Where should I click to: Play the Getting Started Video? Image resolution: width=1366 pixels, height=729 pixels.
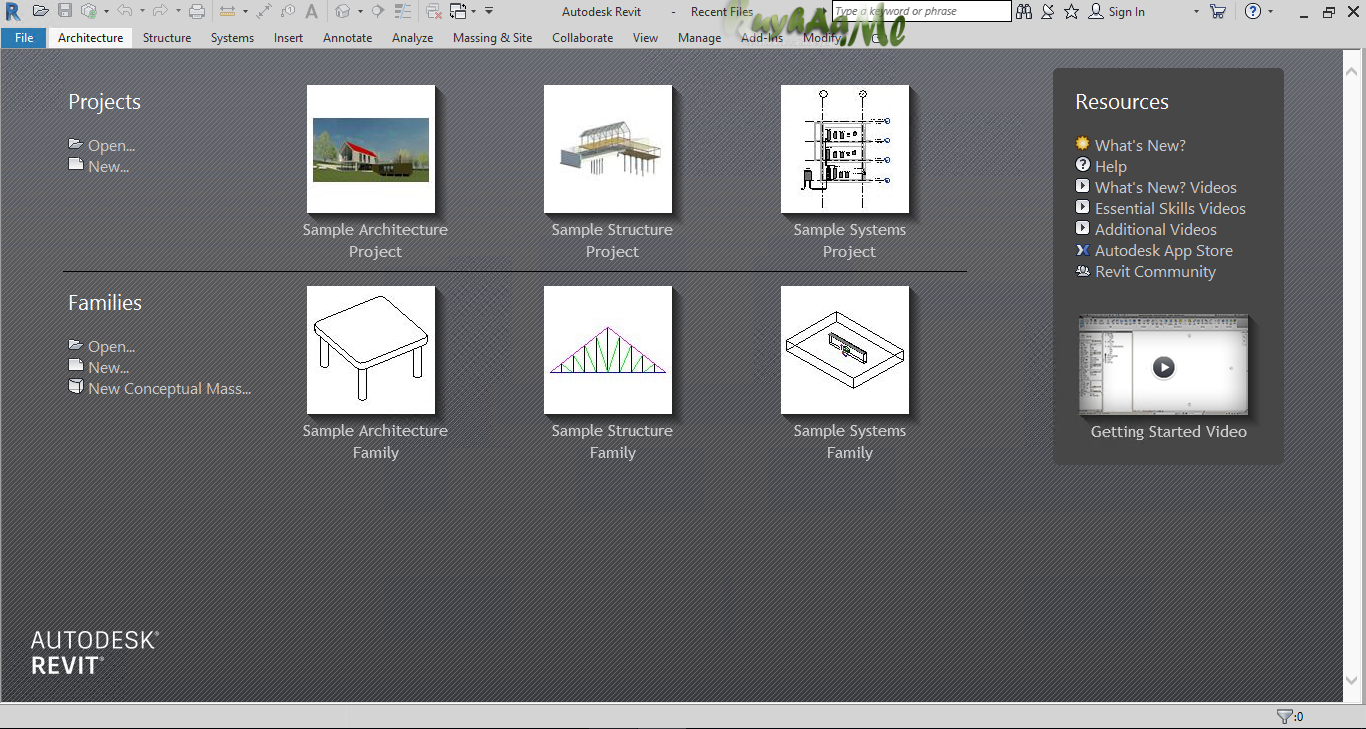click(1163, 367)
